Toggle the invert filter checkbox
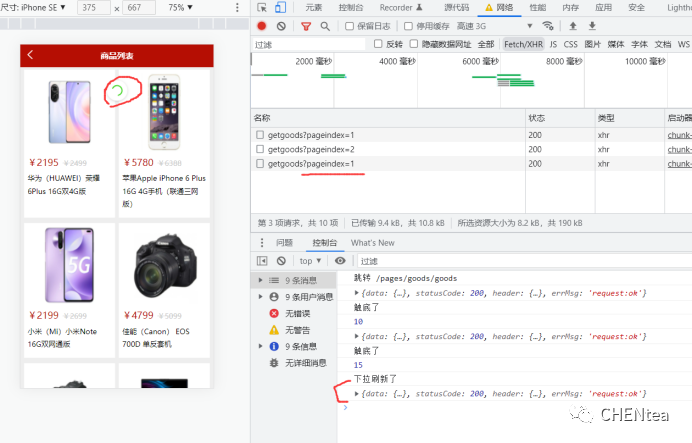This screenshot has width=692, height=443. (x=378, y=44)
